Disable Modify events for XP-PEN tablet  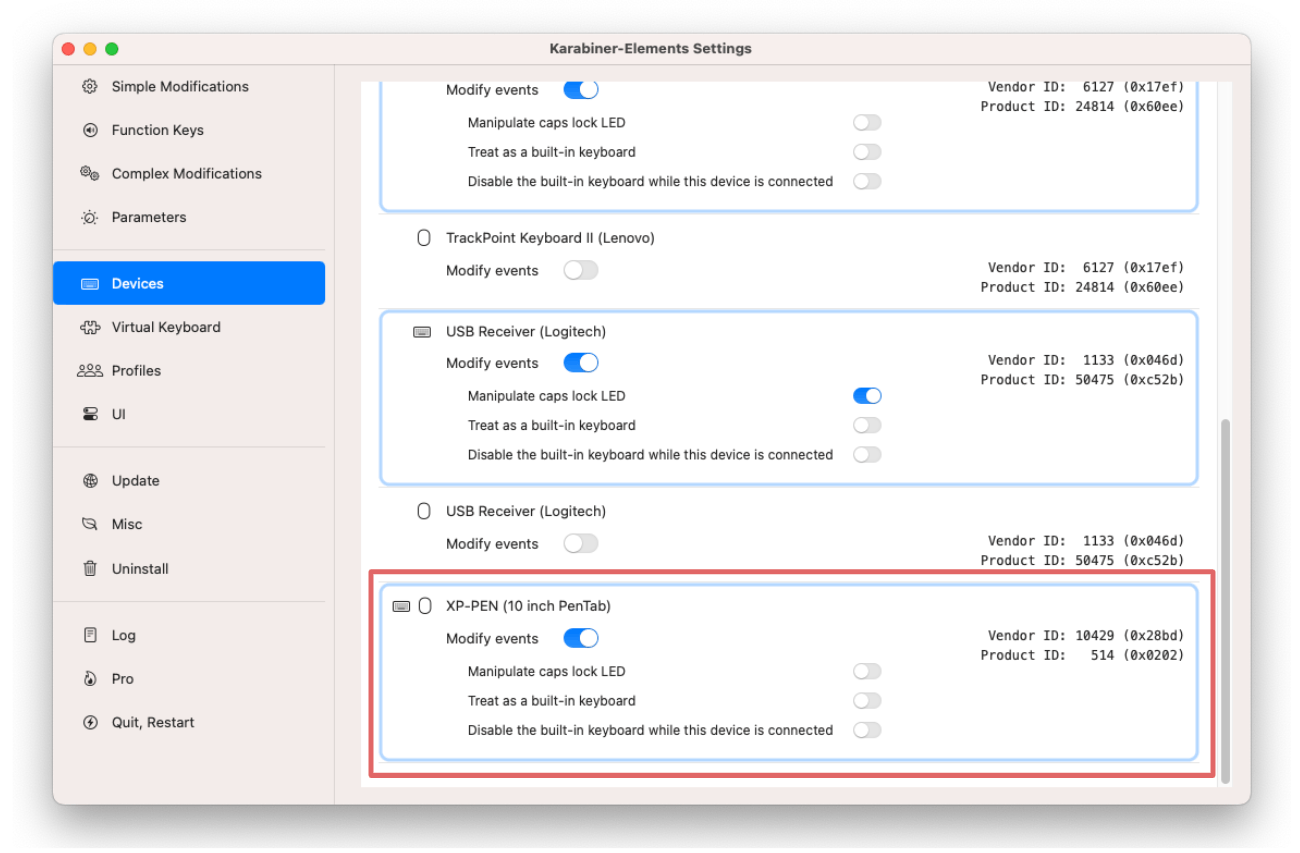click(x=581, y=638)
